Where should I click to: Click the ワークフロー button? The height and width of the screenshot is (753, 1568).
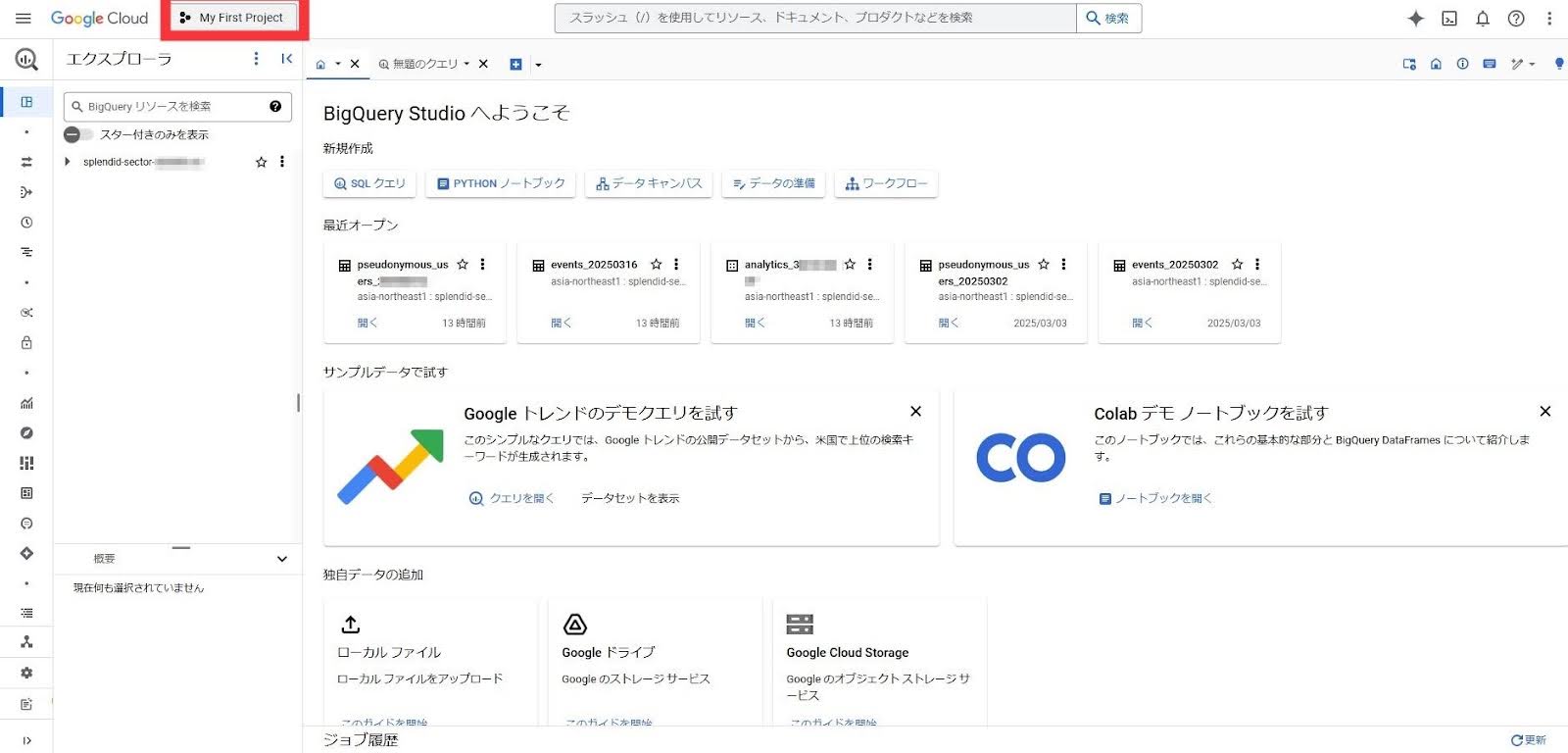[886, 183]
